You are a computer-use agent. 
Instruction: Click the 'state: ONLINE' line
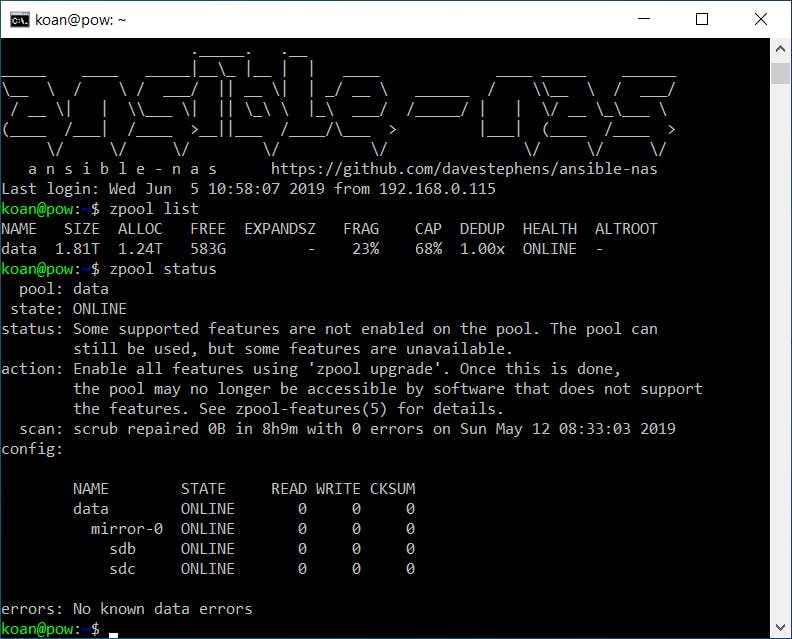coord(68,309)
